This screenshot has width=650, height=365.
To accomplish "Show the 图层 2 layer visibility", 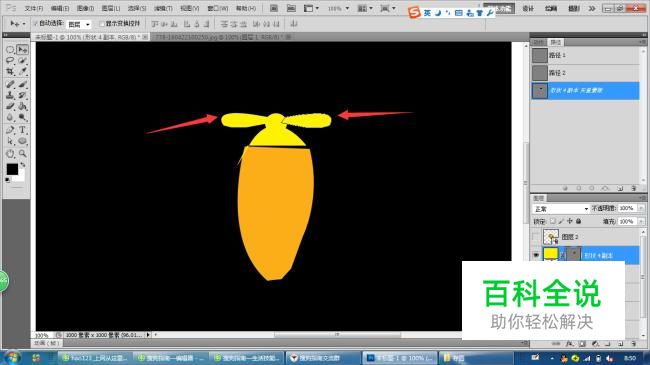I will (536, 237).
